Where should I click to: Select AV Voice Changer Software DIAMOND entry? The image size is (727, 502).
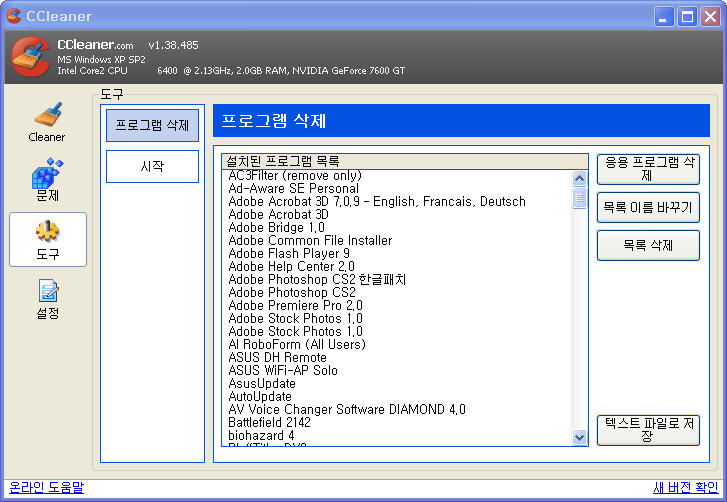(x=347, y=409)
